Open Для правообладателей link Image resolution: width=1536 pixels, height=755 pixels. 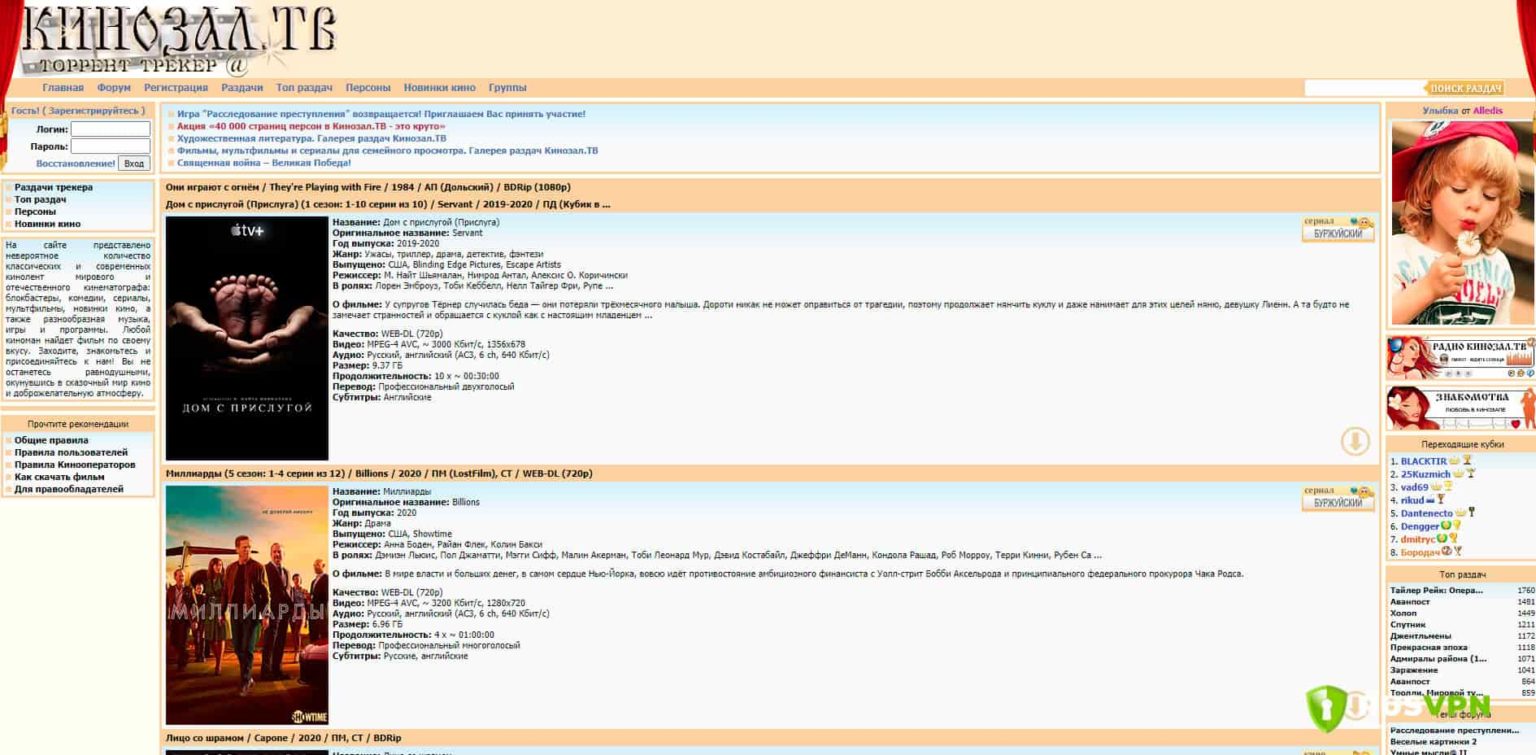(68, 489)
